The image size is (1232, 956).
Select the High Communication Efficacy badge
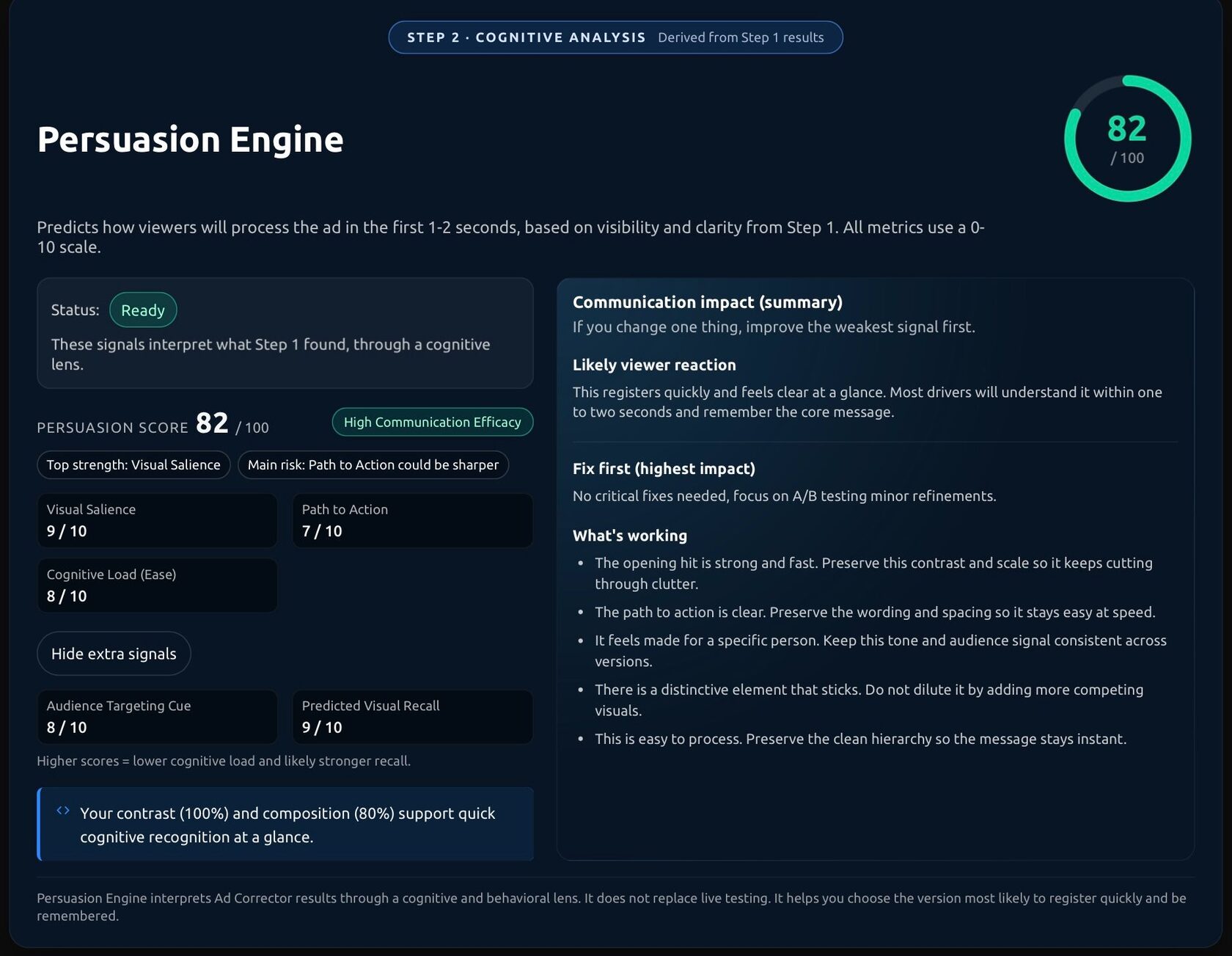click(432, 422)
